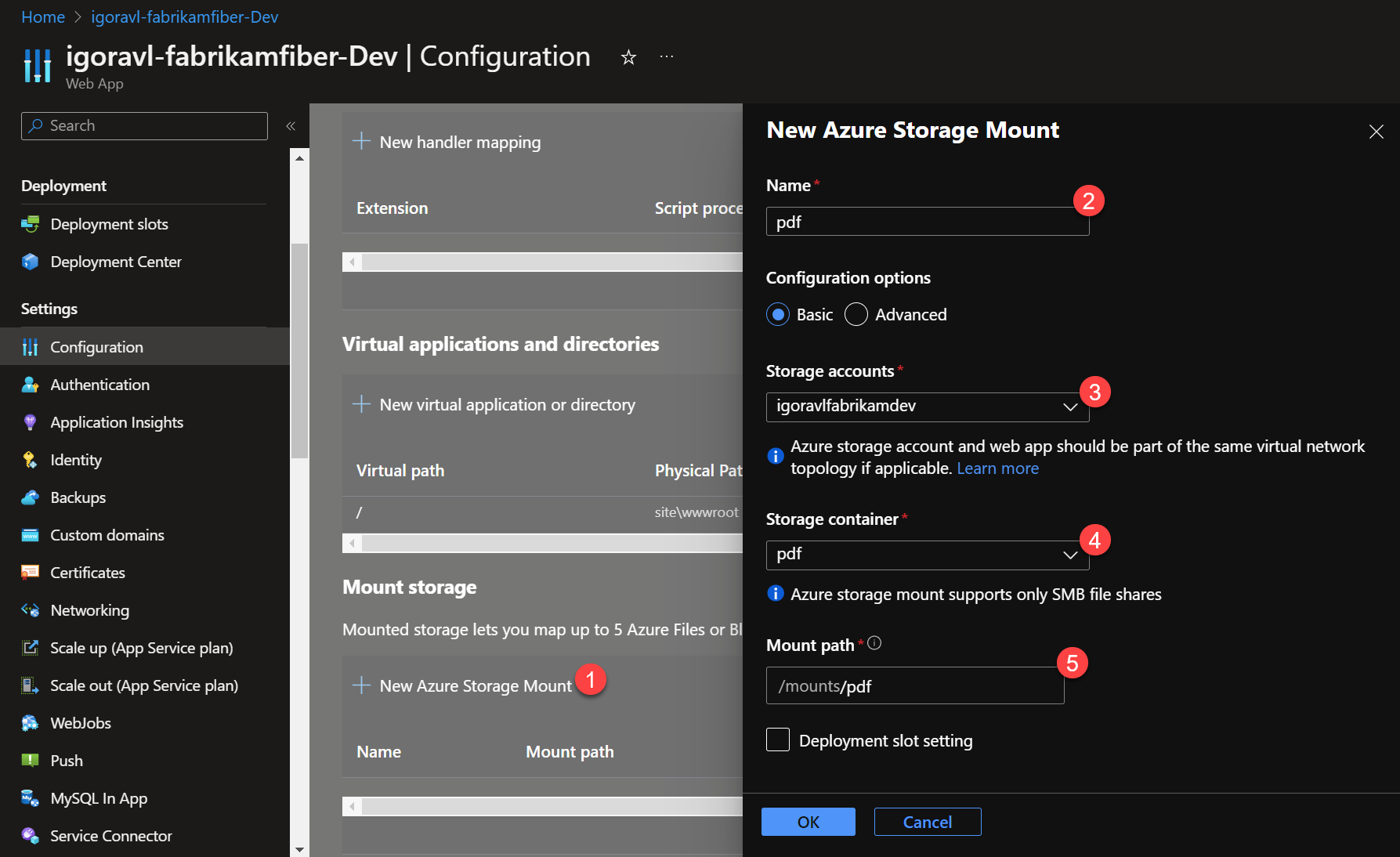Click the Identity key icon
The width and height of the screenshot is (1400, 857).
[x=31, y=460]
